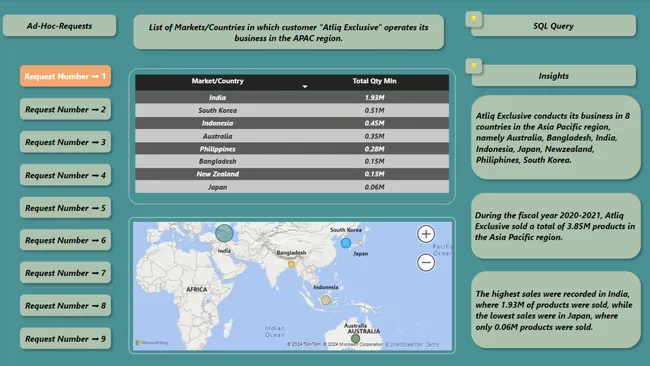Screen dimensions: 650x366
Task: Open the Terms link on the map
Action: click(432, 344)
